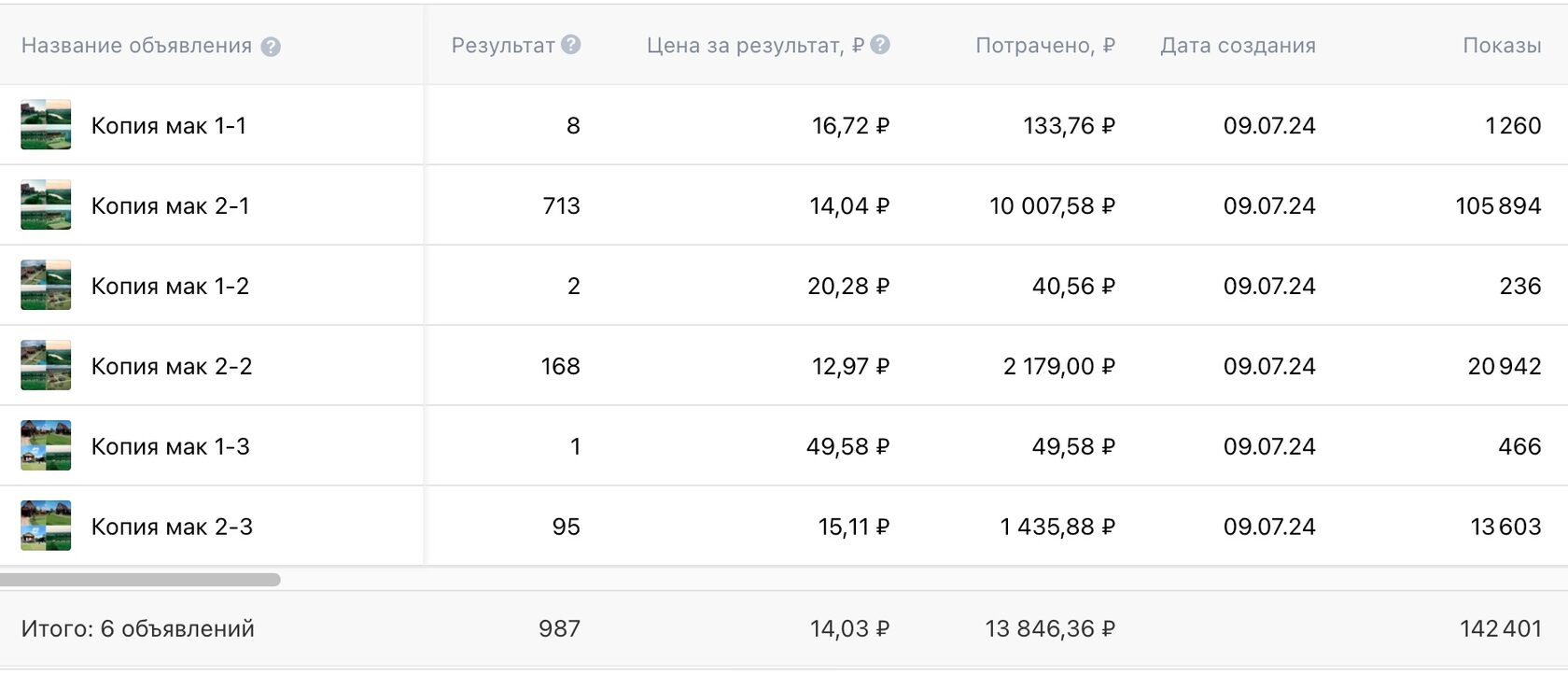Viewport: 1568px width, 675px height.
Task: Open thumbnail of Копия мак 2-2
Action: 46,366
